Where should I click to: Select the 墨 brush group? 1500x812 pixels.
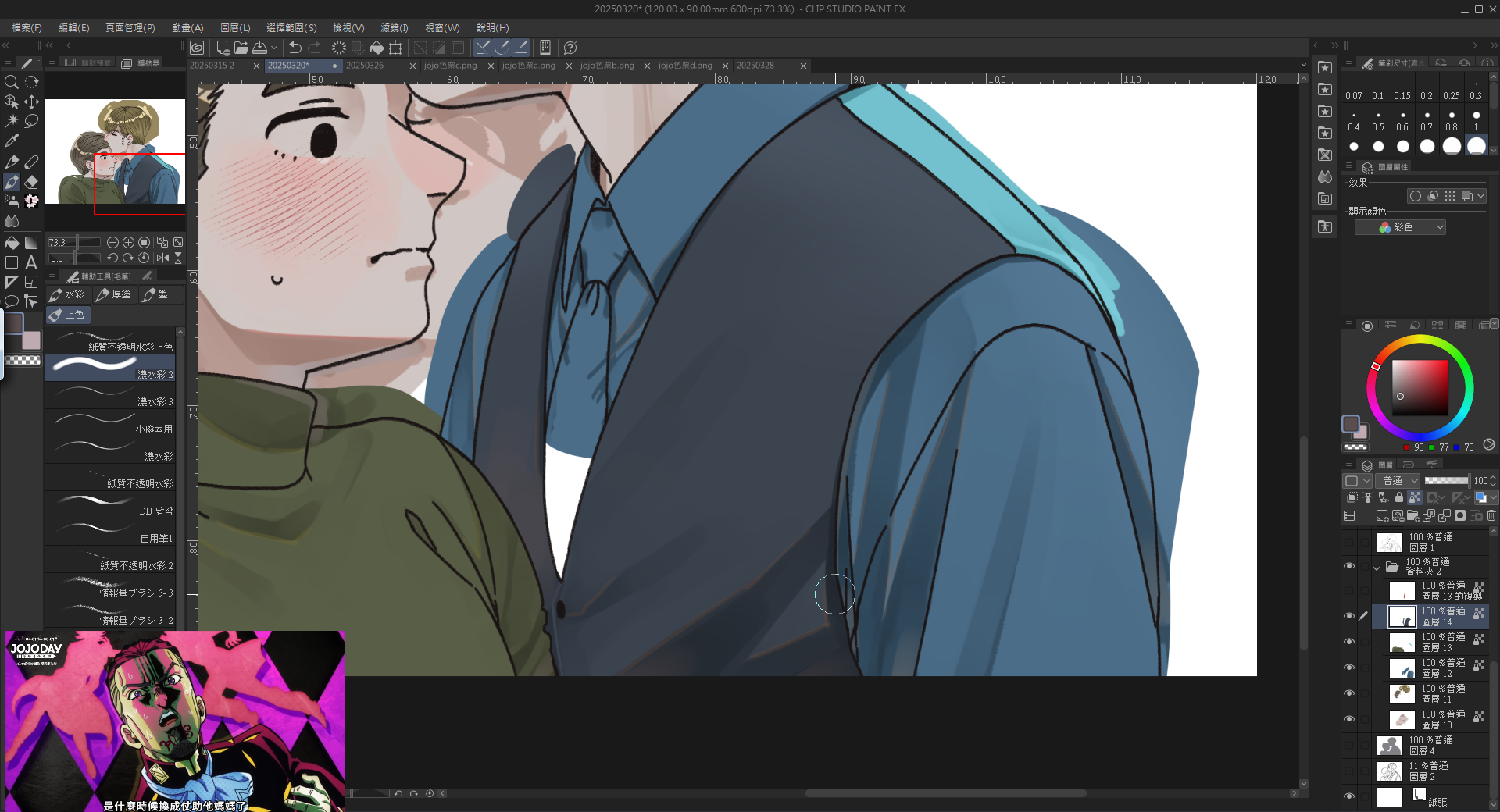tap(159, 294)
